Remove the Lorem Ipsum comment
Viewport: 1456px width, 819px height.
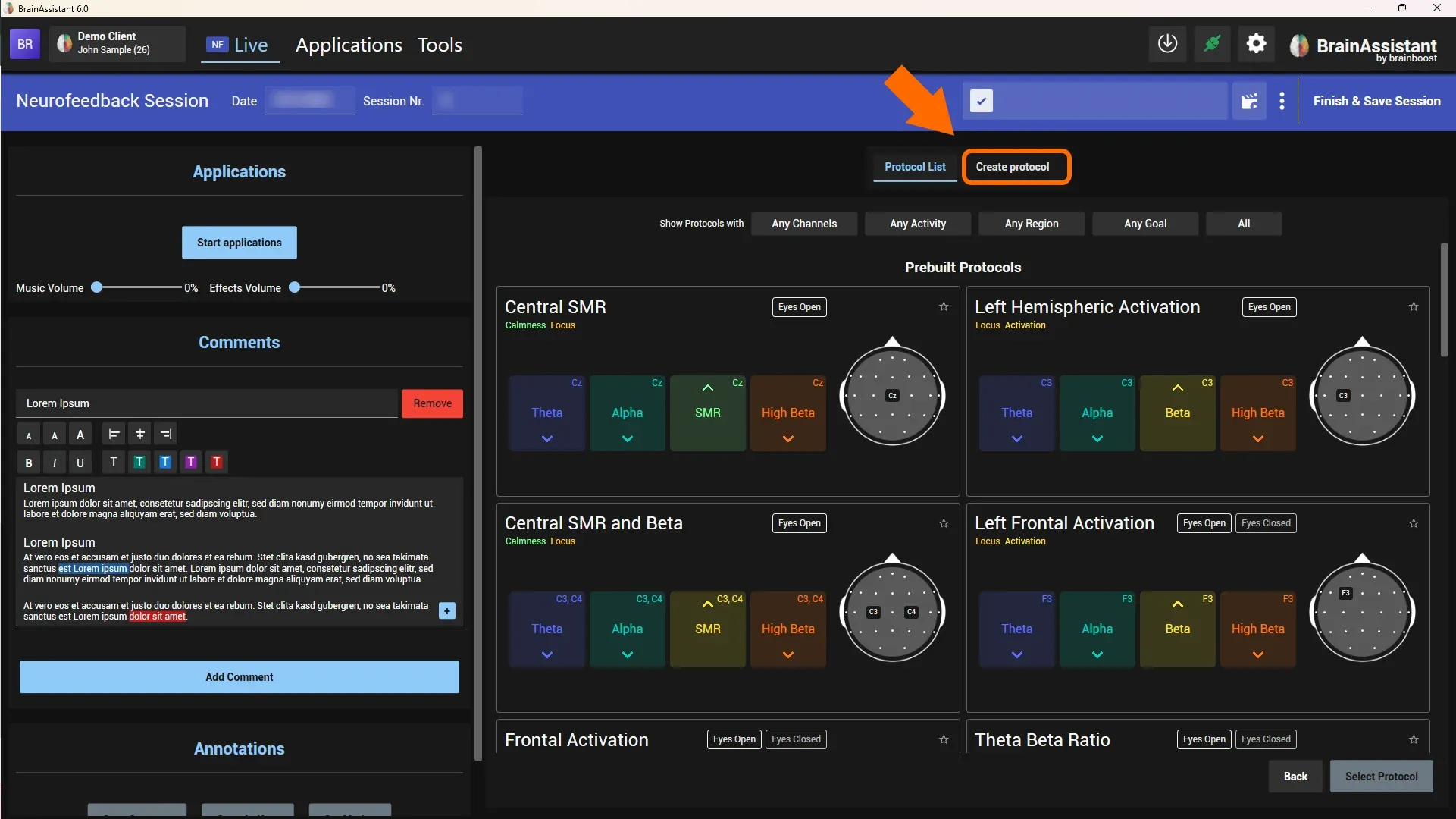point(432,403)
